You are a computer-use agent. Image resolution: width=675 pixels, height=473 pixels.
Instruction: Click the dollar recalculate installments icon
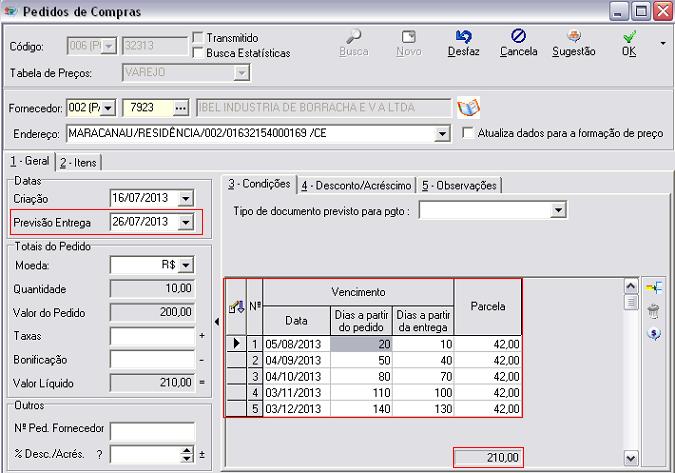[655, 335]
